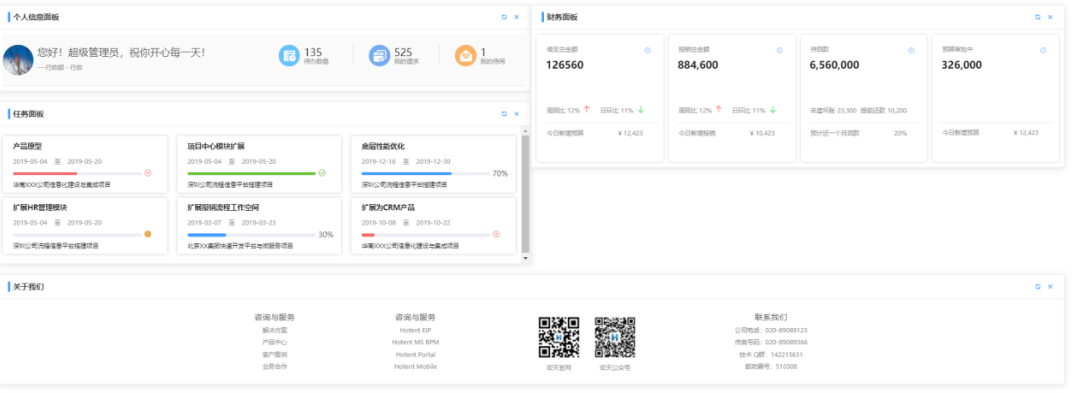Screen dimensions: 1082x393
Task: Open the Hotent Portal link
Action: pos(415,354)
